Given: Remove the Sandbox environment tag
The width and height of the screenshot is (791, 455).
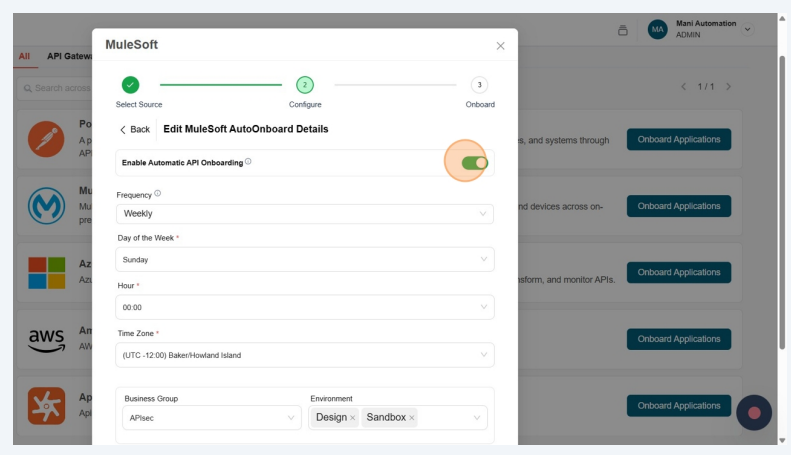Looking at the screenshot, I should (412, 418).
